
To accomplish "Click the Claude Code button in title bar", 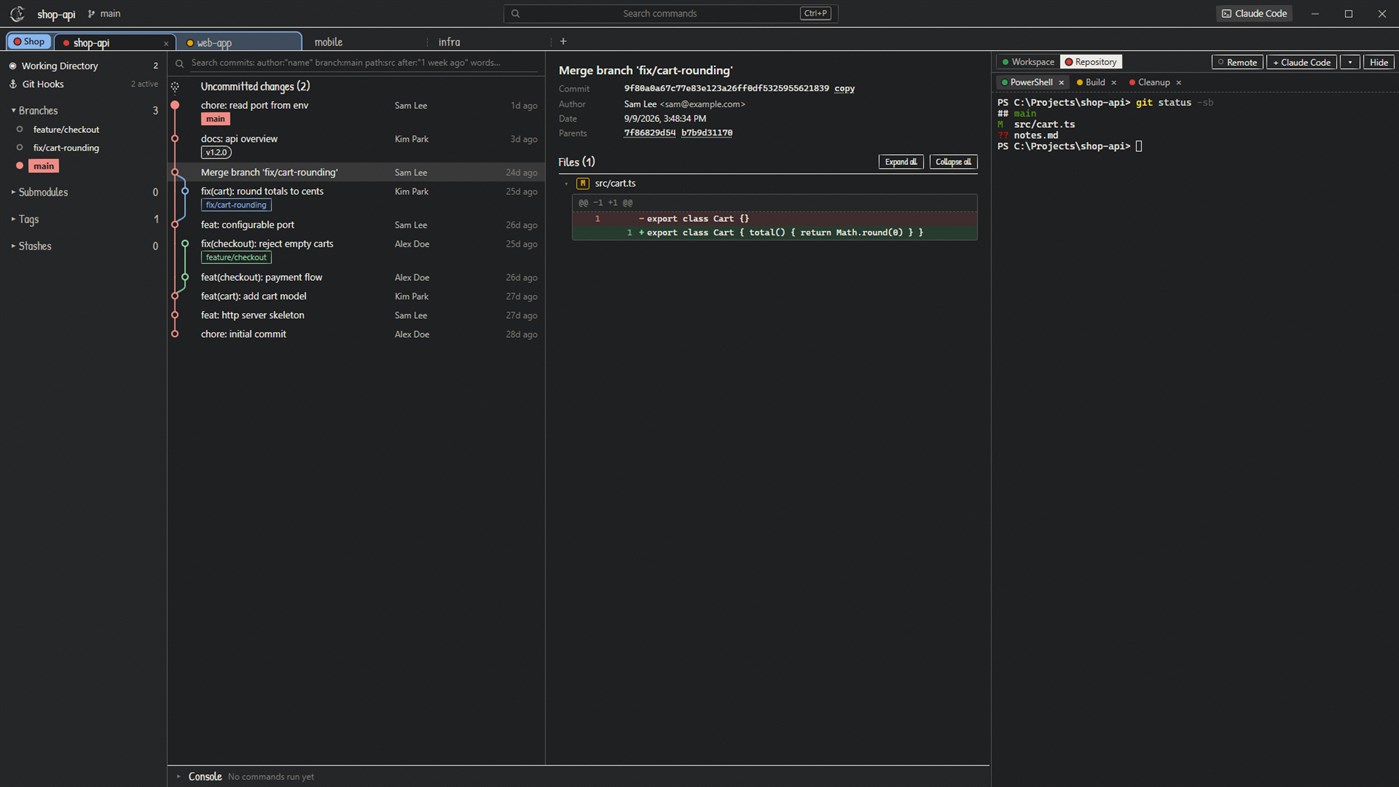I will 1254,13.
